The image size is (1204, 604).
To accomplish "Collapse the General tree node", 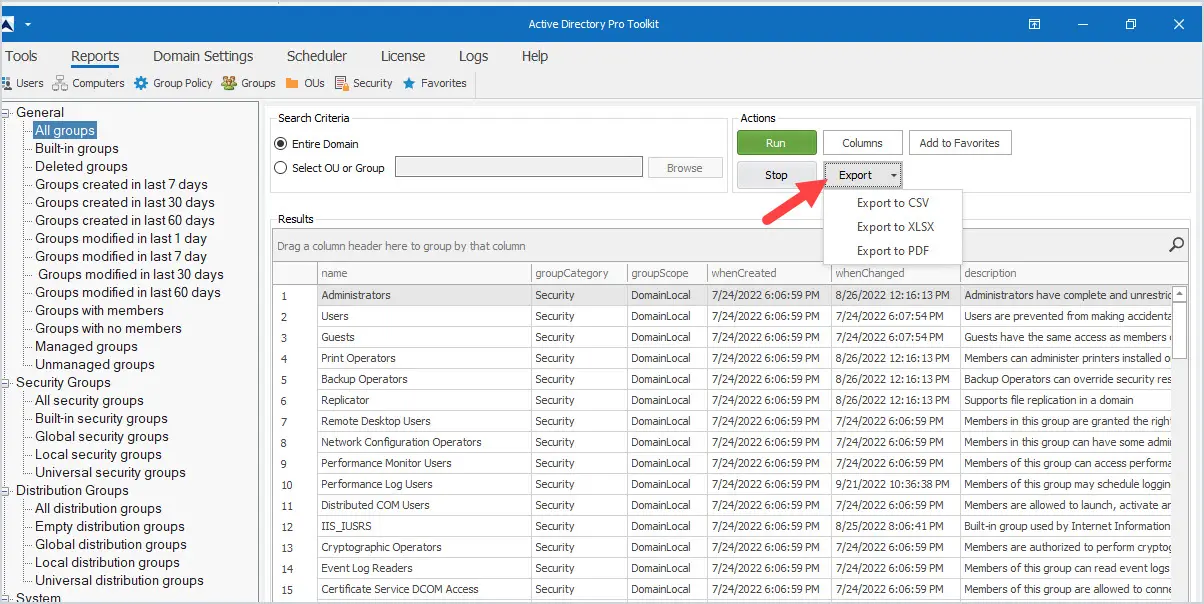I will click(x=7, y=112).
